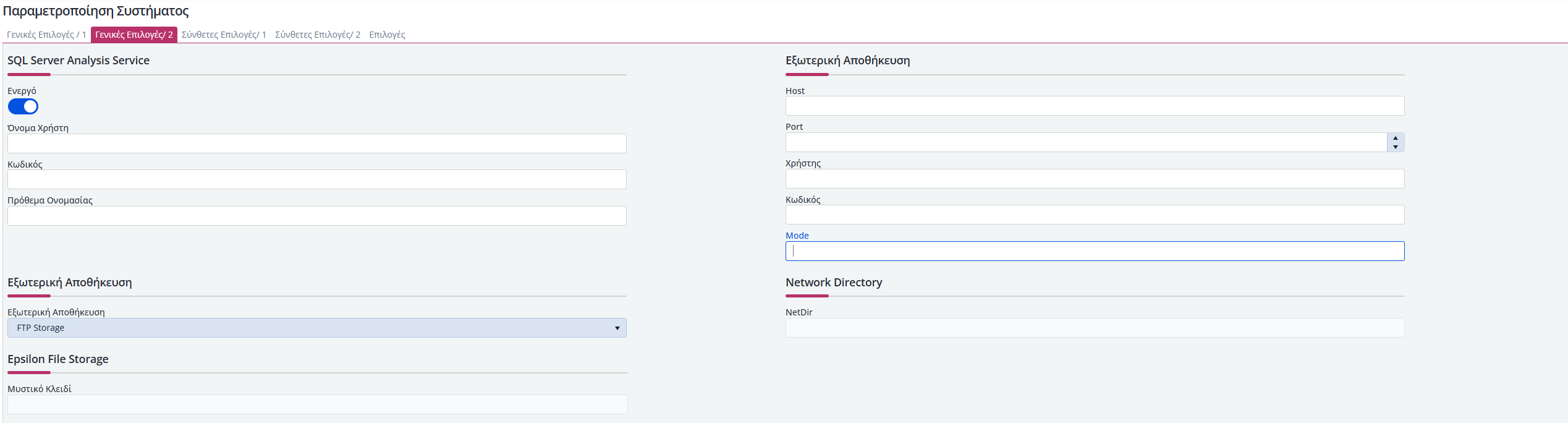Click the Epsilon File Storage heading
This screenshot has width=1568, height=423.
58,359
